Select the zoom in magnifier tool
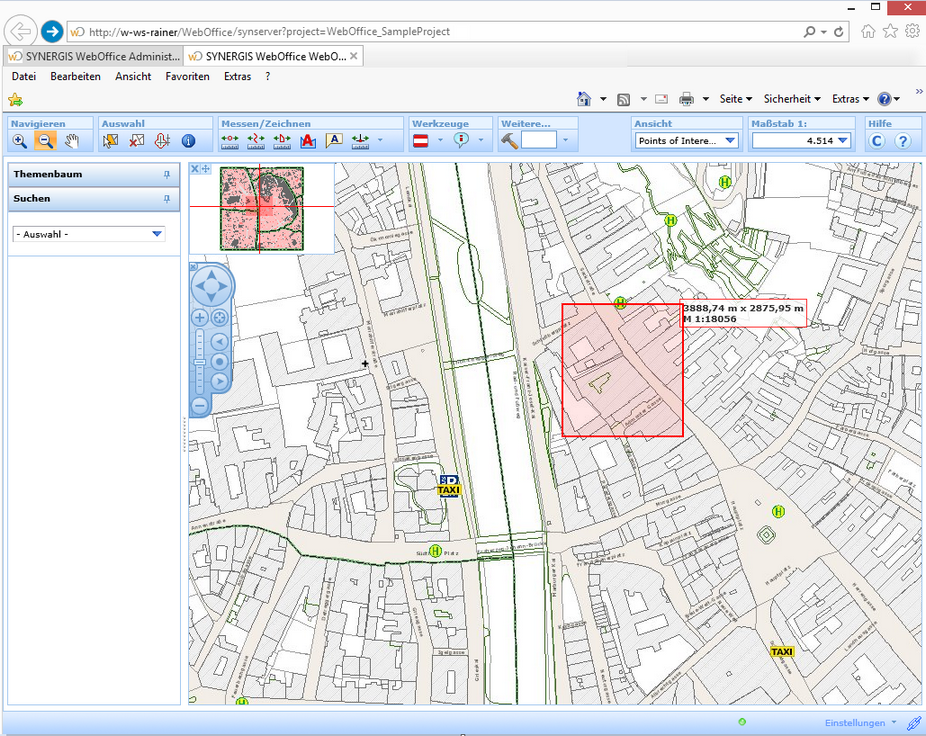 (x=20, y=141)
